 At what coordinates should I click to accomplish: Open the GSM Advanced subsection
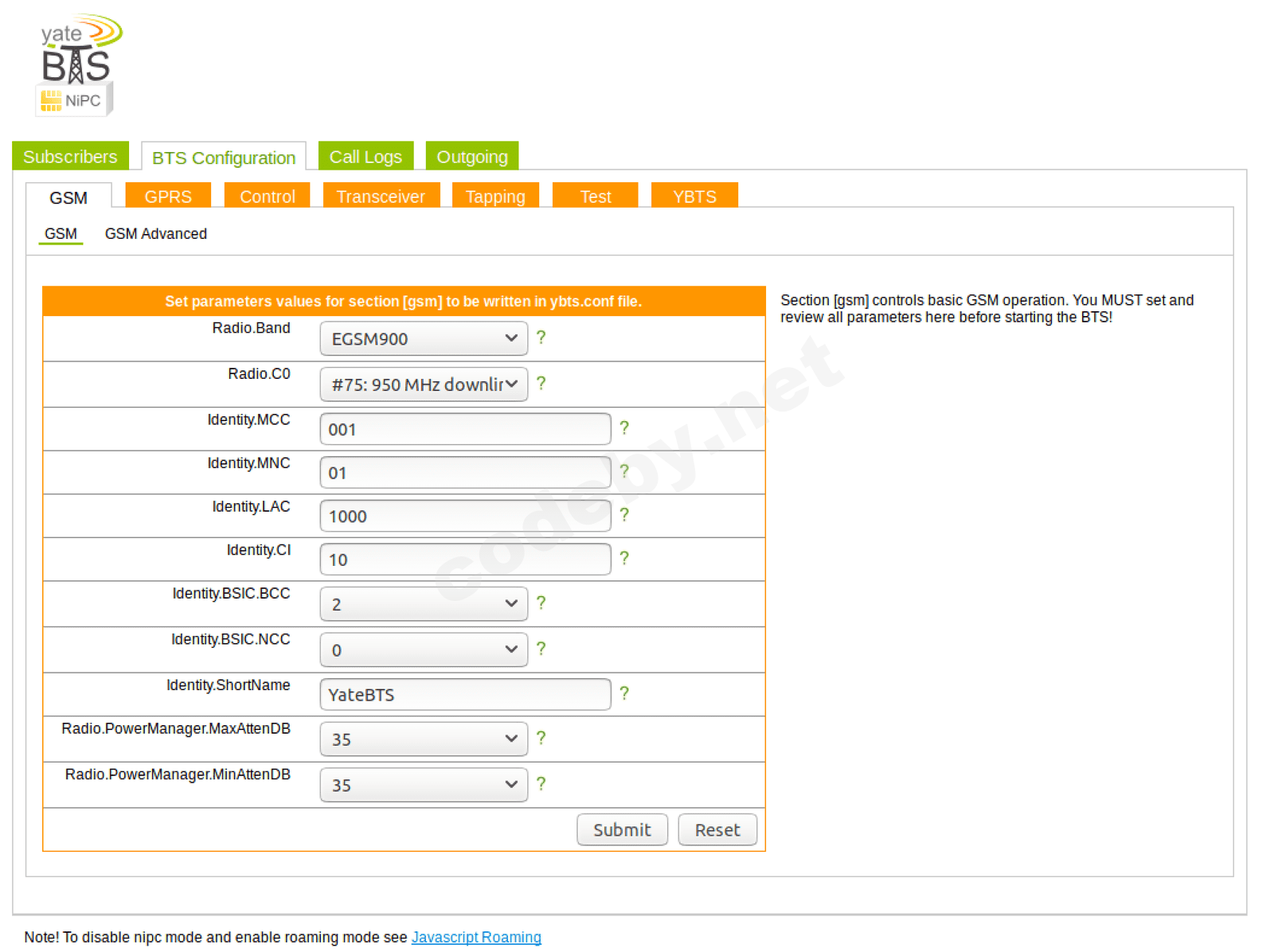(156, 234)
